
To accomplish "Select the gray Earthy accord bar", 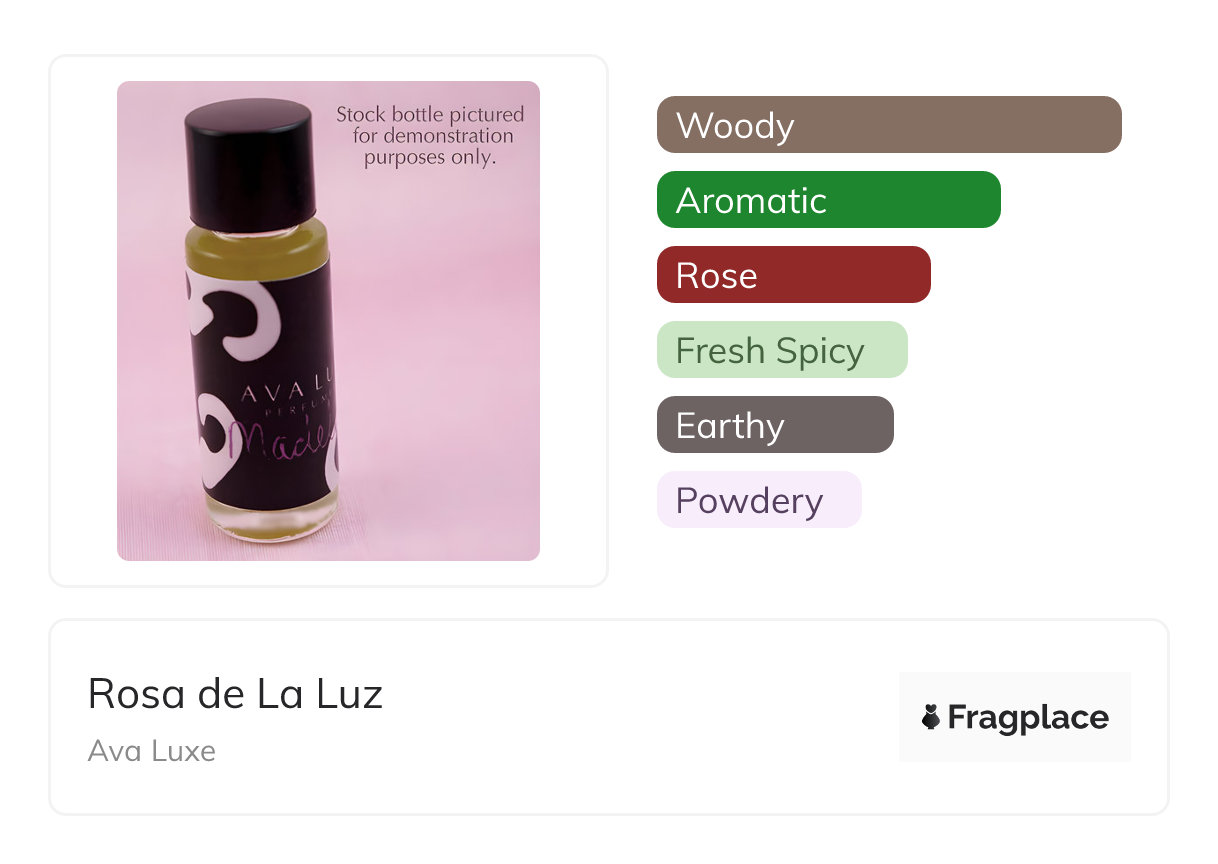I will (775, 425).
